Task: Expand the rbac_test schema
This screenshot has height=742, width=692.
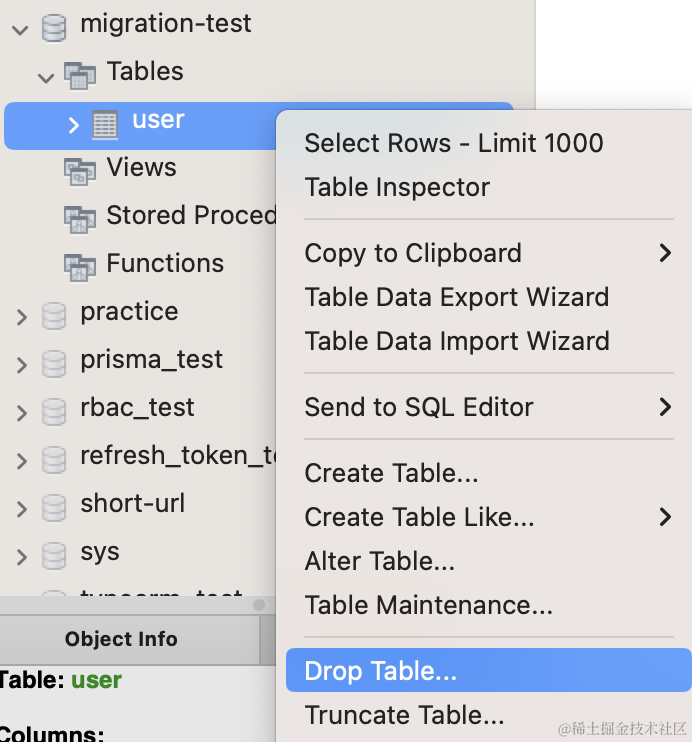Action: click(21, 413)
